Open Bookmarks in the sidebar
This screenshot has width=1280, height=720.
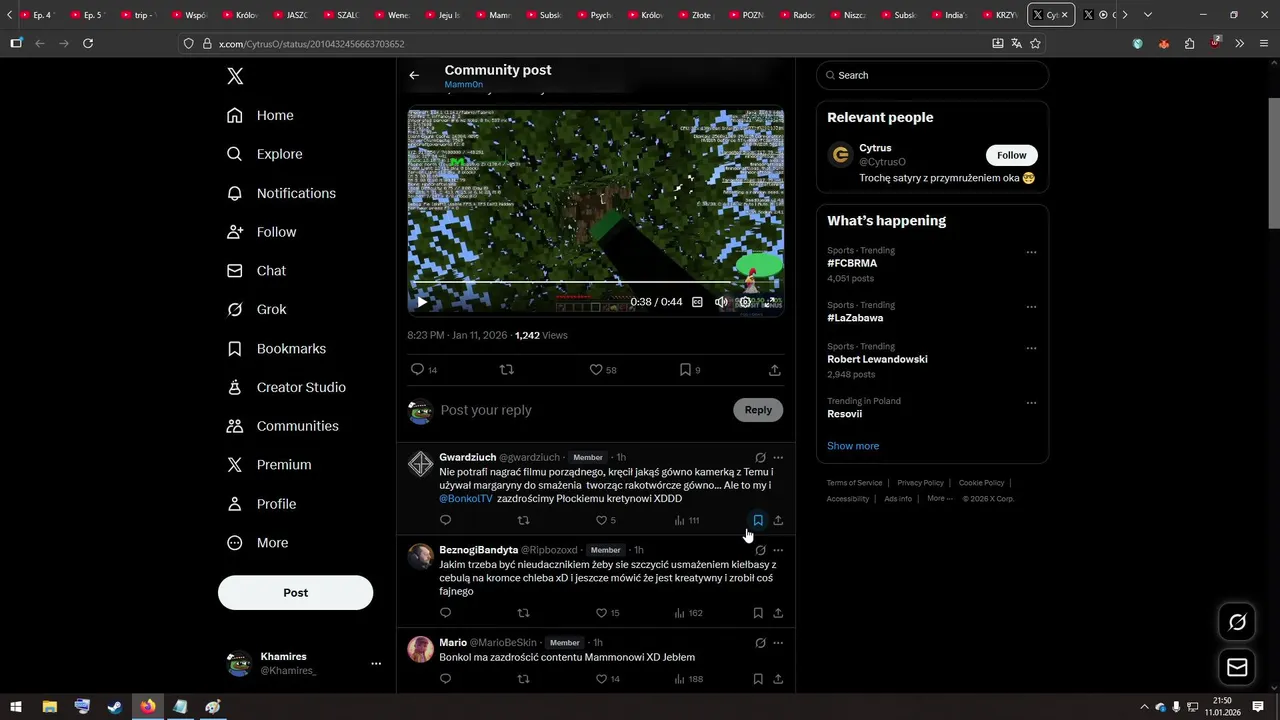click(276, 349)
